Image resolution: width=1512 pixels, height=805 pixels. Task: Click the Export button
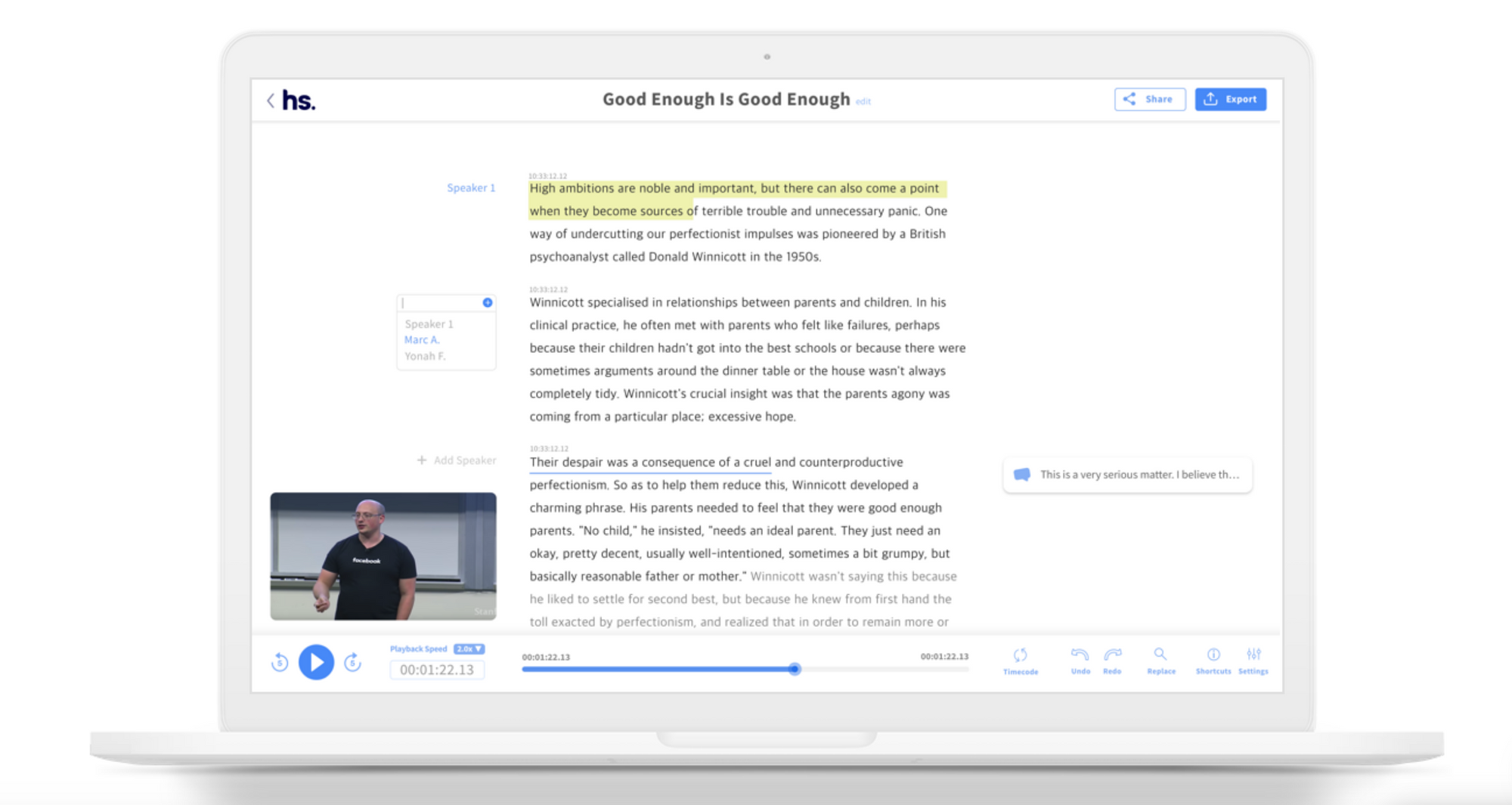click(x=1230, y=99)
